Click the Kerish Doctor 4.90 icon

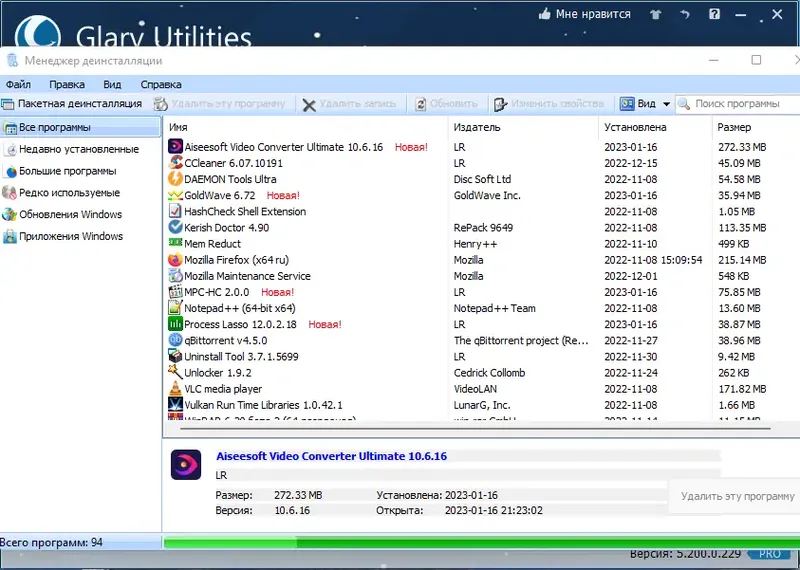point(175,228)
